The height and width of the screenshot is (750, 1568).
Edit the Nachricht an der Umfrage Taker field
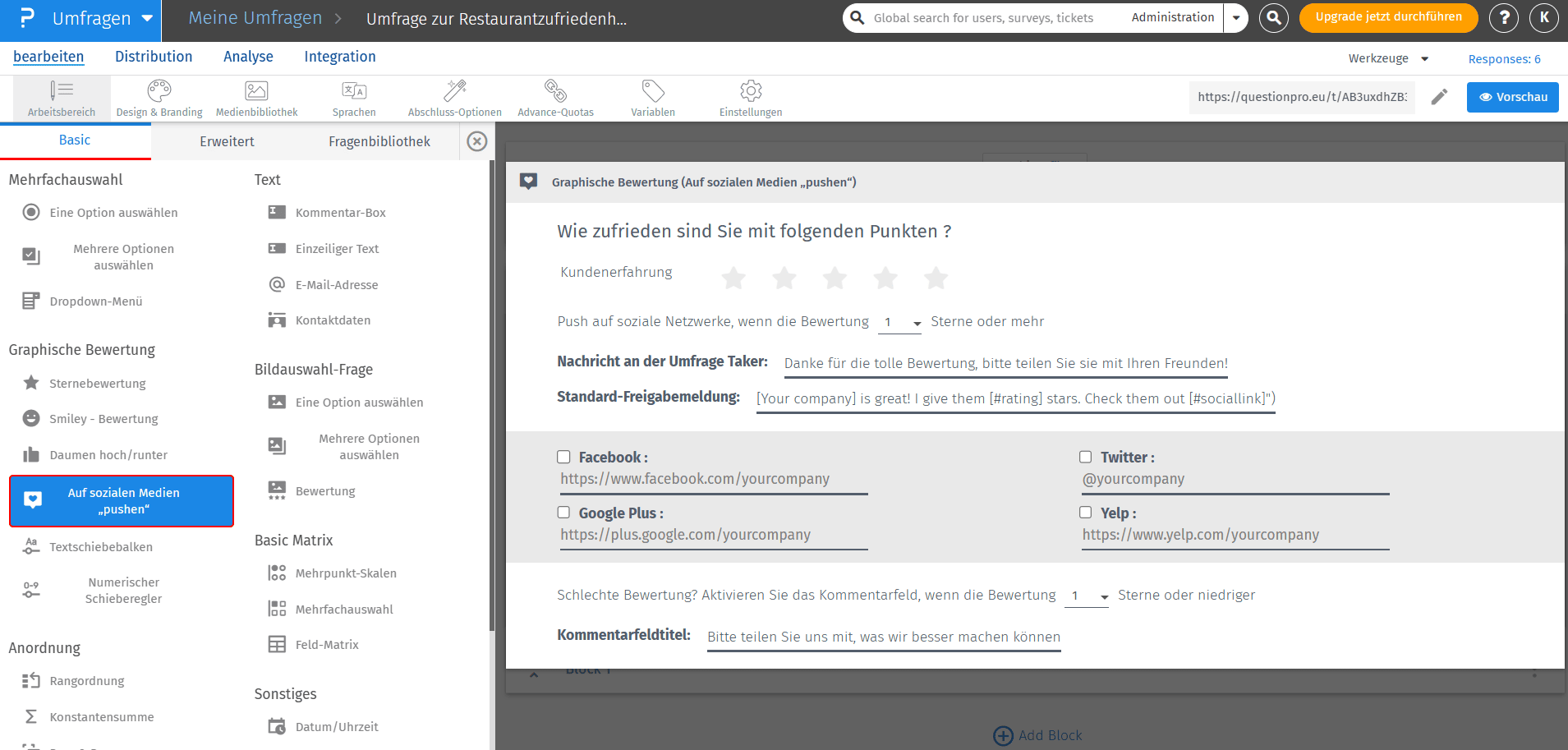coord(1006,364)
